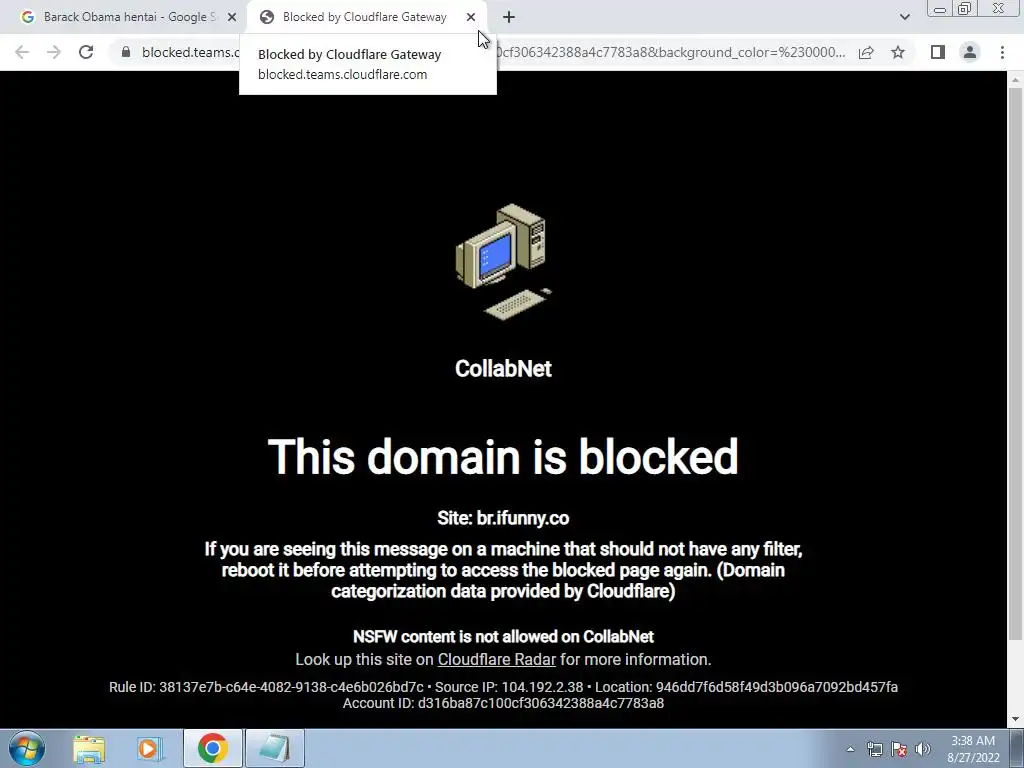Reload the blocked page
The width and height of the screenshot is (1024, 768).
tap(86, 52)
